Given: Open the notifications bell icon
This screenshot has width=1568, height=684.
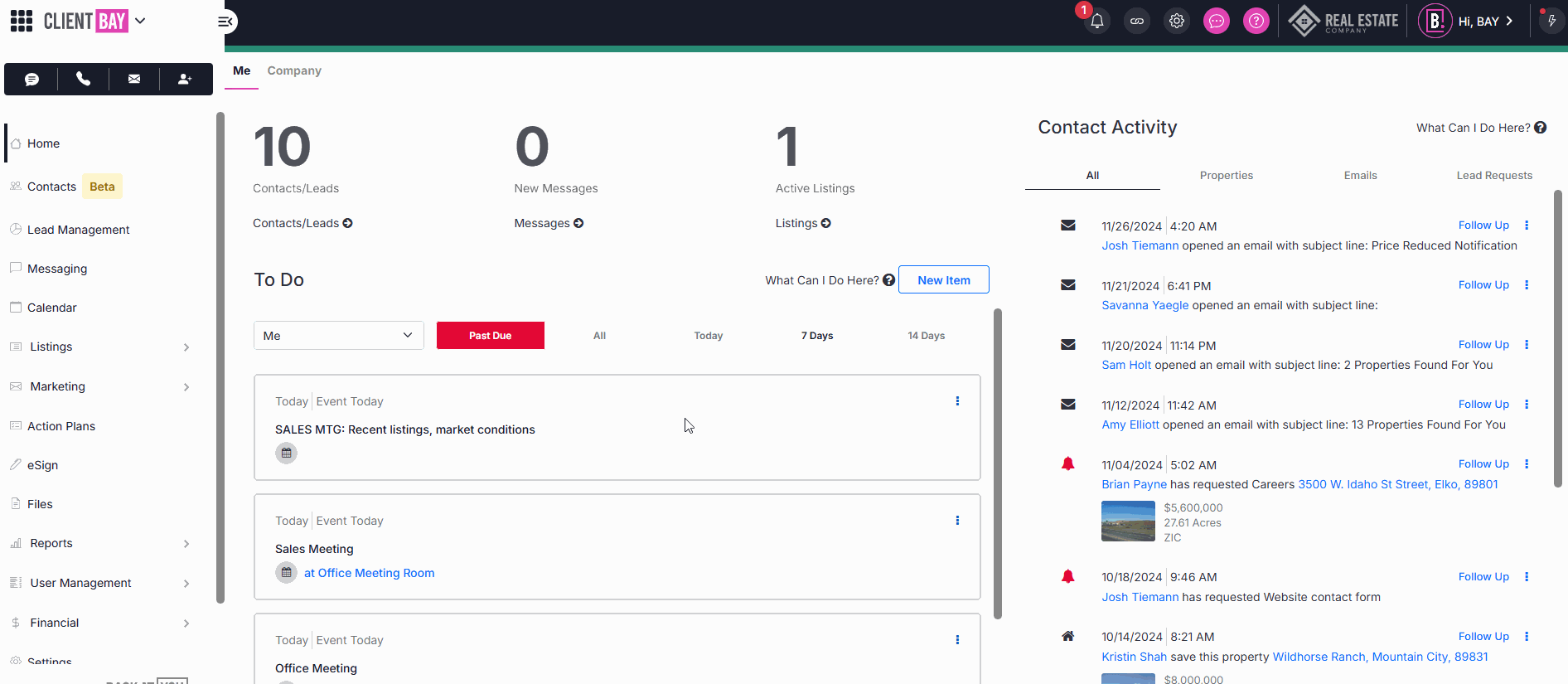Looking at the screenshot, I should [1096, 22].
